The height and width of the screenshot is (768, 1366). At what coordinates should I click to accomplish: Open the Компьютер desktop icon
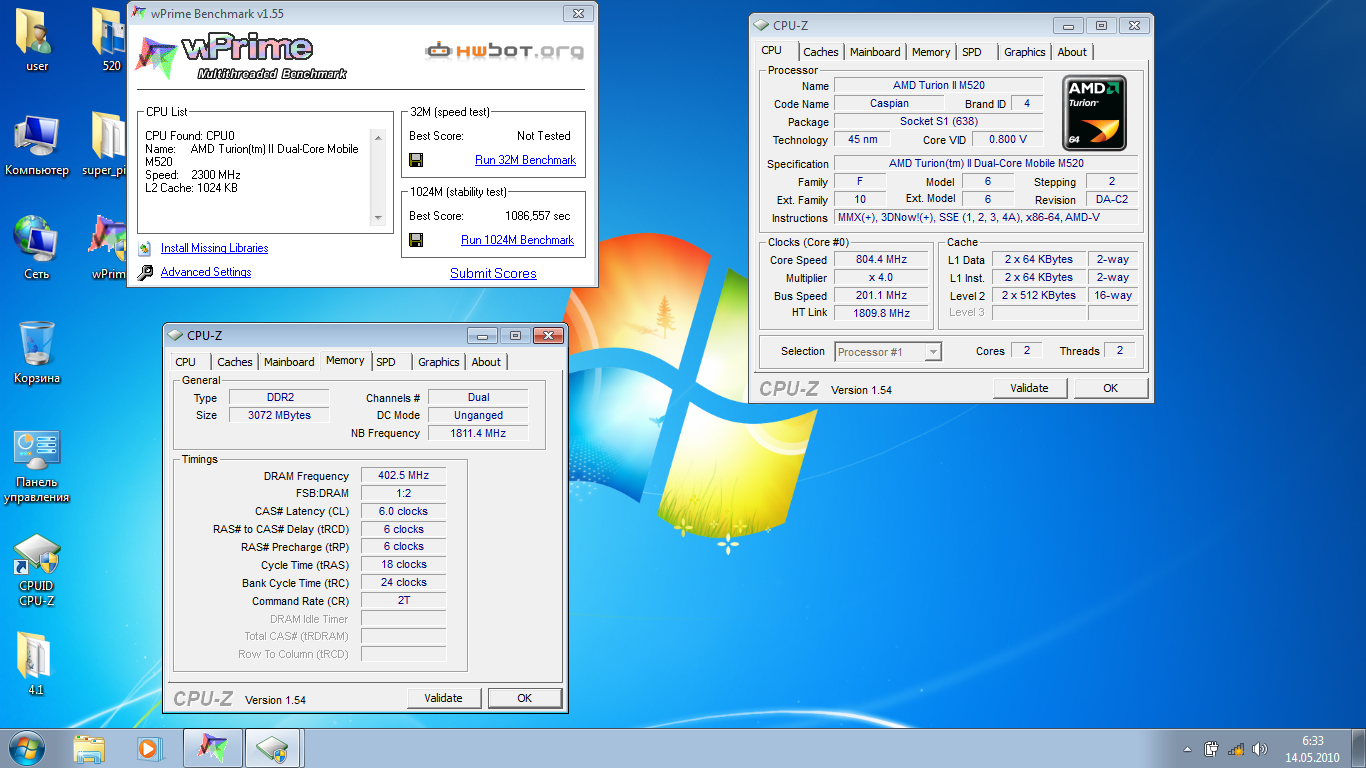37,145
